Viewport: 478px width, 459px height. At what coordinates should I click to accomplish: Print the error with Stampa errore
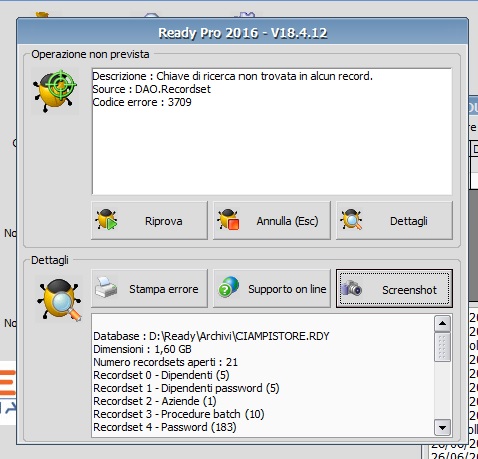149,289
